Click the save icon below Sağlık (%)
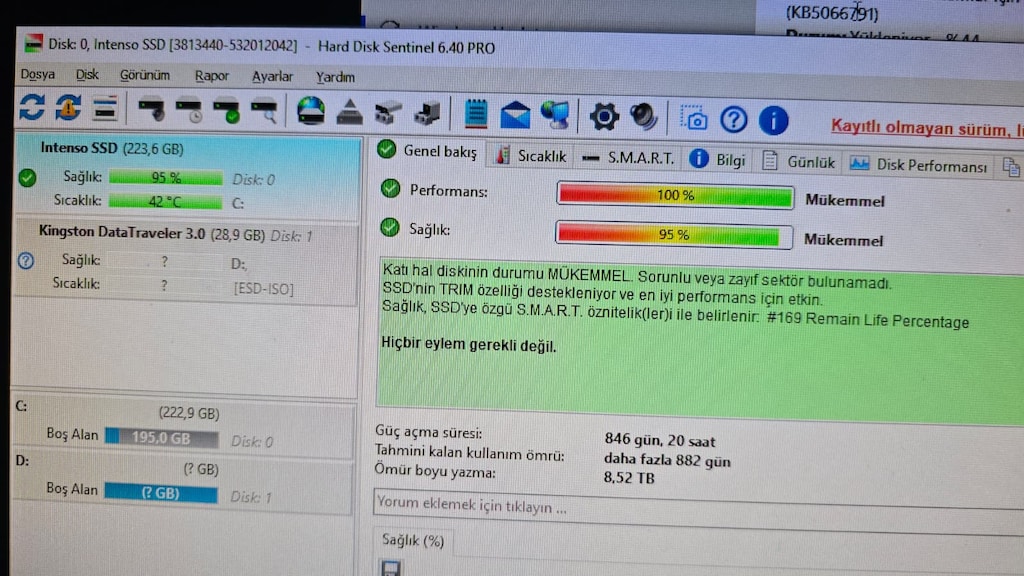1024x576 pixels. 391,568
